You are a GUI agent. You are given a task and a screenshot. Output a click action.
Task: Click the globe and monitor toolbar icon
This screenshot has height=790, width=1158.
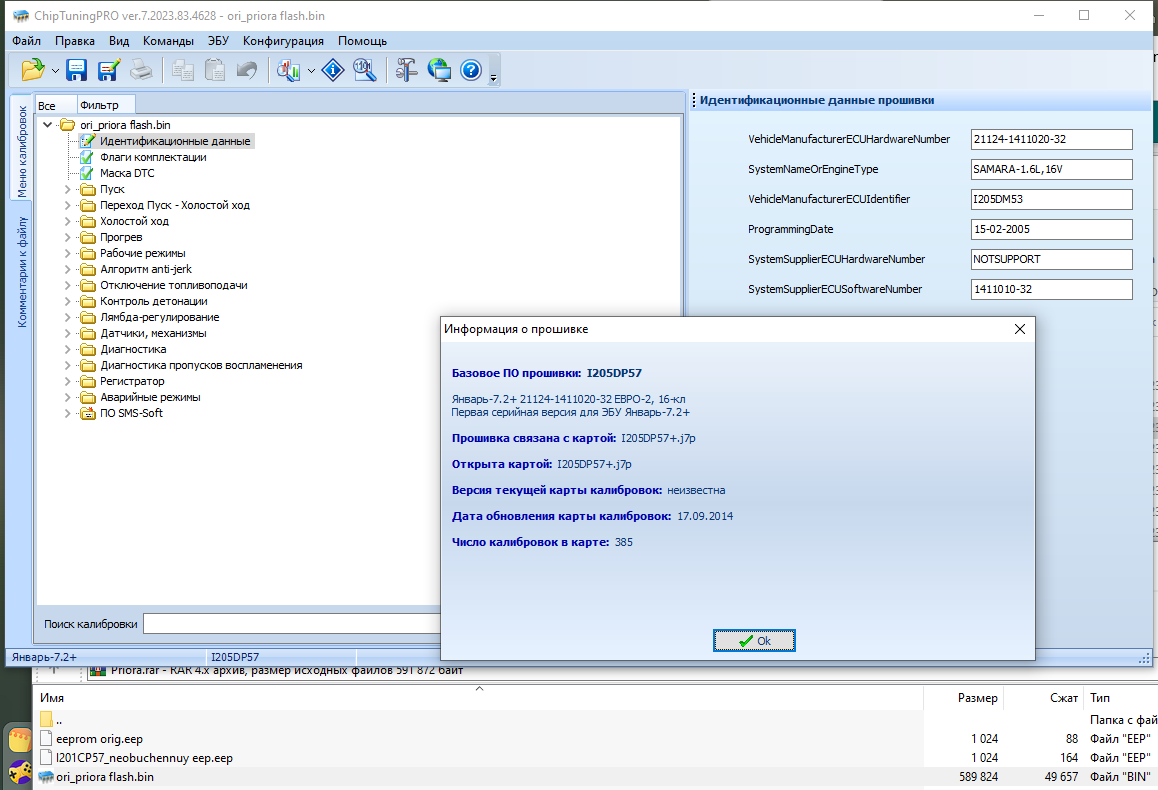[439, 70]
